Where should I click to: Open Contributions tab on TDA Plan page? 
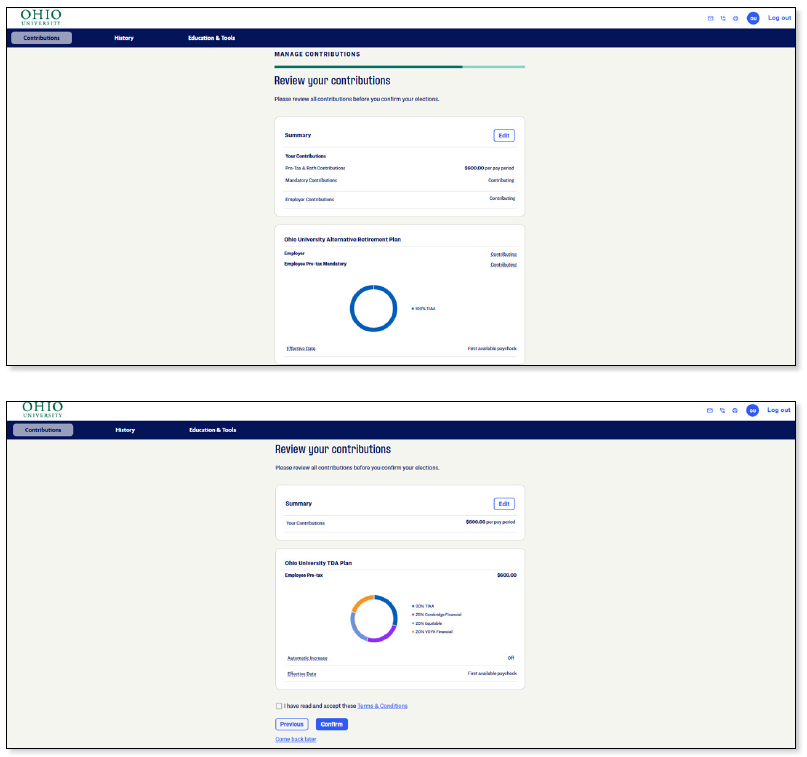(x=43, y=430)
